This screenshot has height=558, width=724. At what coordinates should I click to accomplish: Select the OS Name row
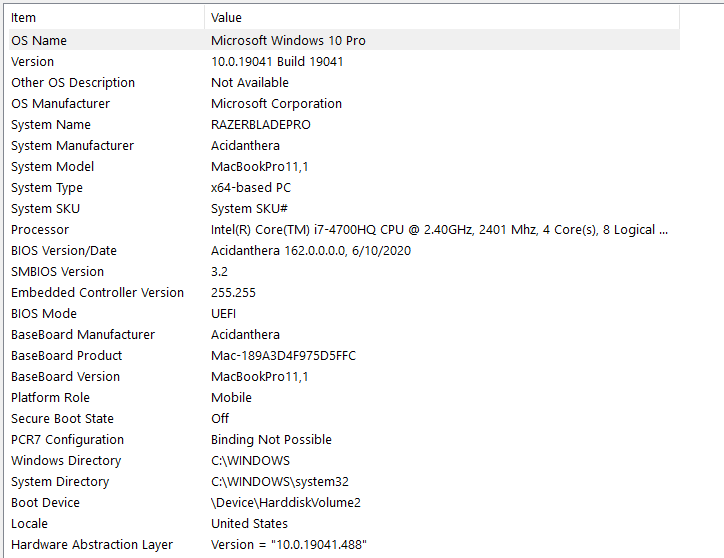click(x=39, y=40)
